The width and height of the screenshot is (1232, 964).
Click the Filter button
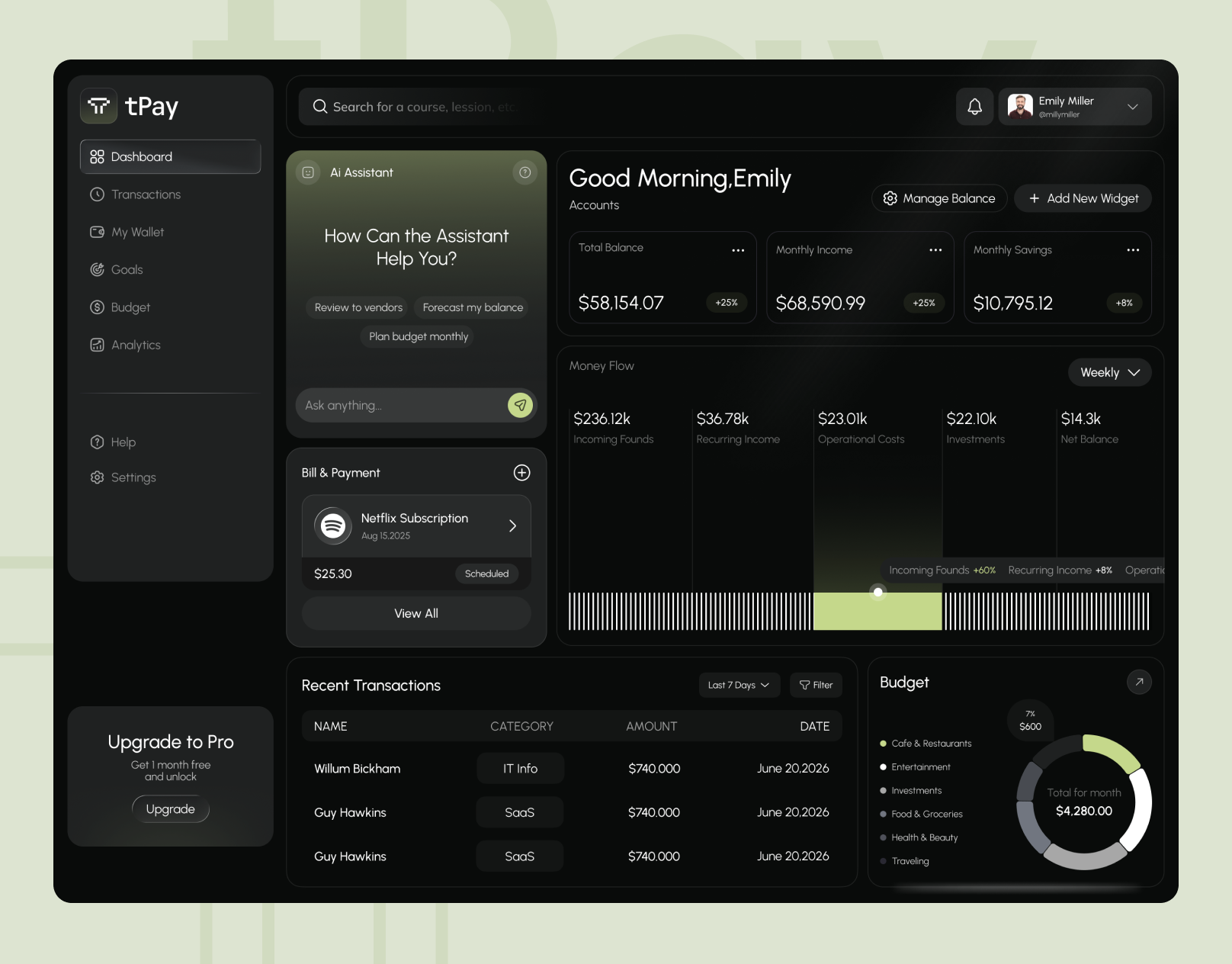click(816, 685)
